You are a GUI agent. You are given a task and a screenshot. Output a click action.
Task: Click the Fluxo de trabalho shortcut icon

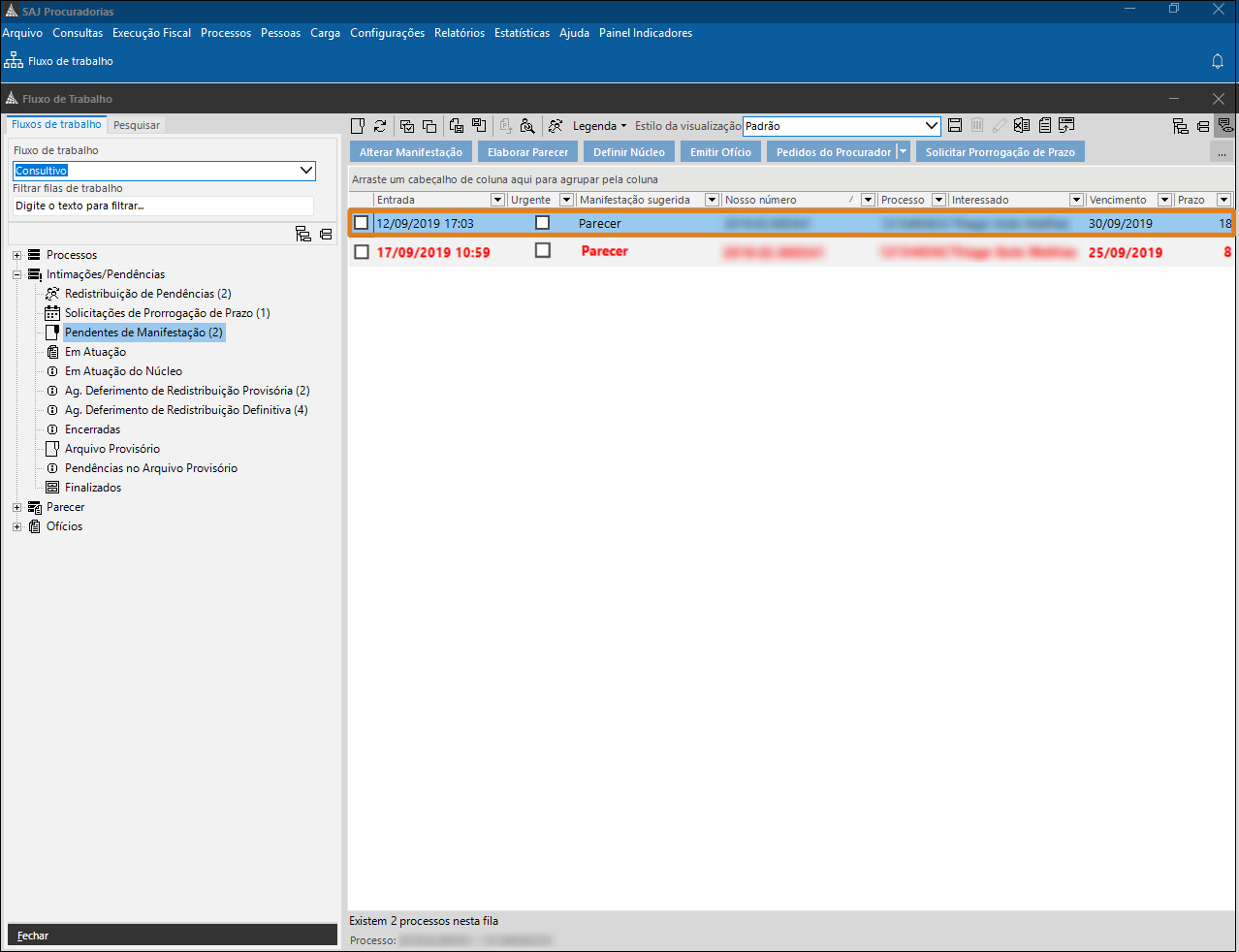pyautogui.click(x=14, y=61)
